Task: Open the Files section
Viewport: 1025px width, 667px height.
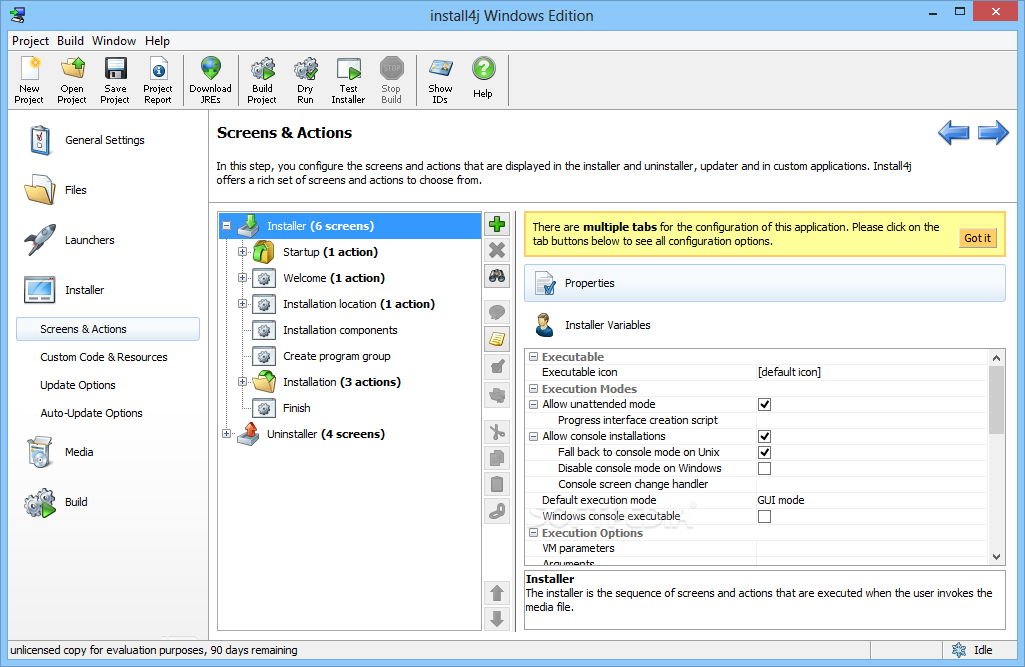Action: (x=56, y=190)
